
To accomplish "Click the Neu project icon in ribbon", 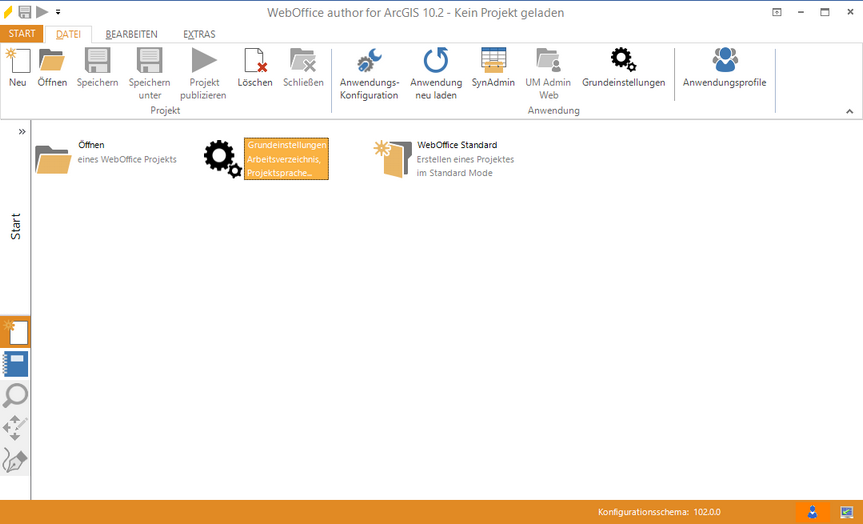I will pyautogui.click(x=18, y=60).
